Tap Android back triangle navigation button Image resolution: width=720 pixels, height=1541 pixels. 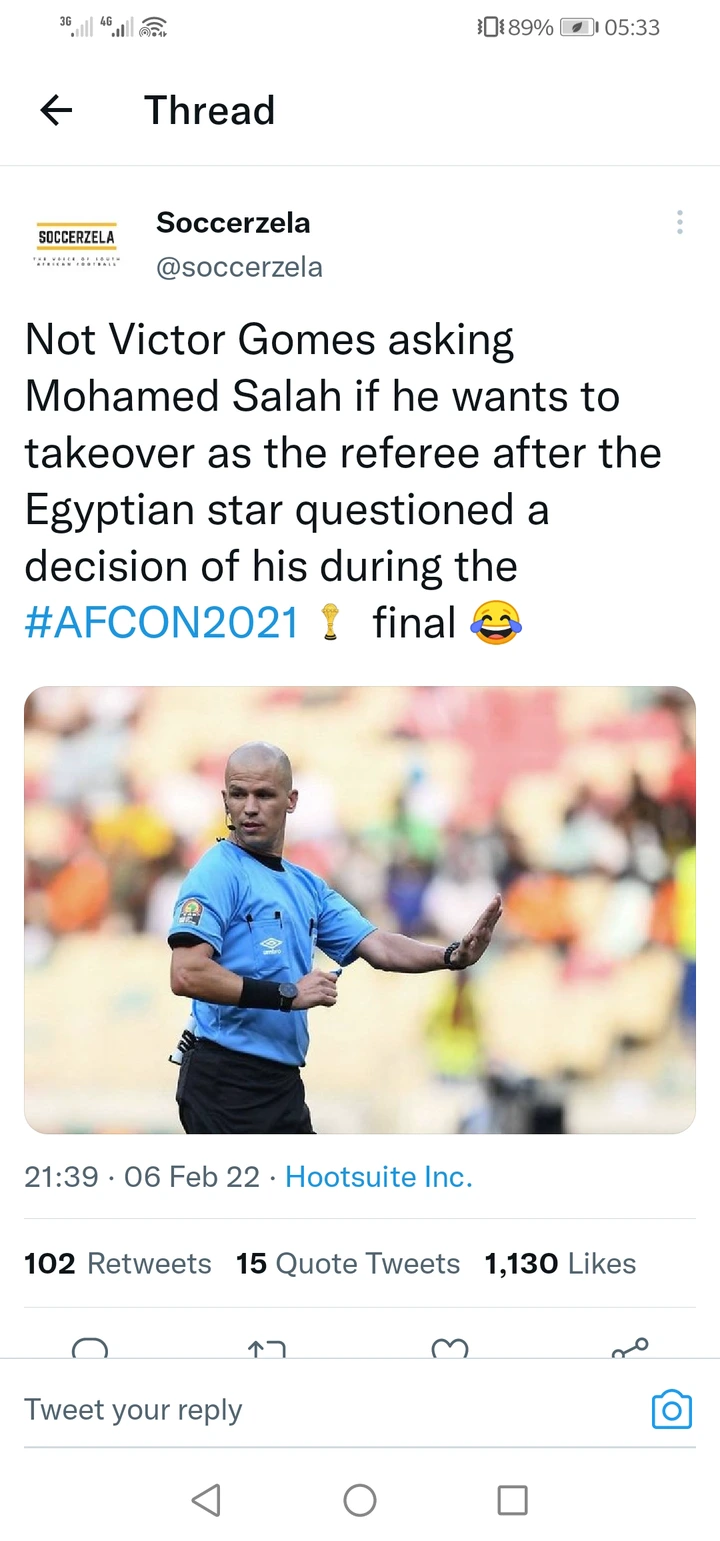coord(205,1499)
